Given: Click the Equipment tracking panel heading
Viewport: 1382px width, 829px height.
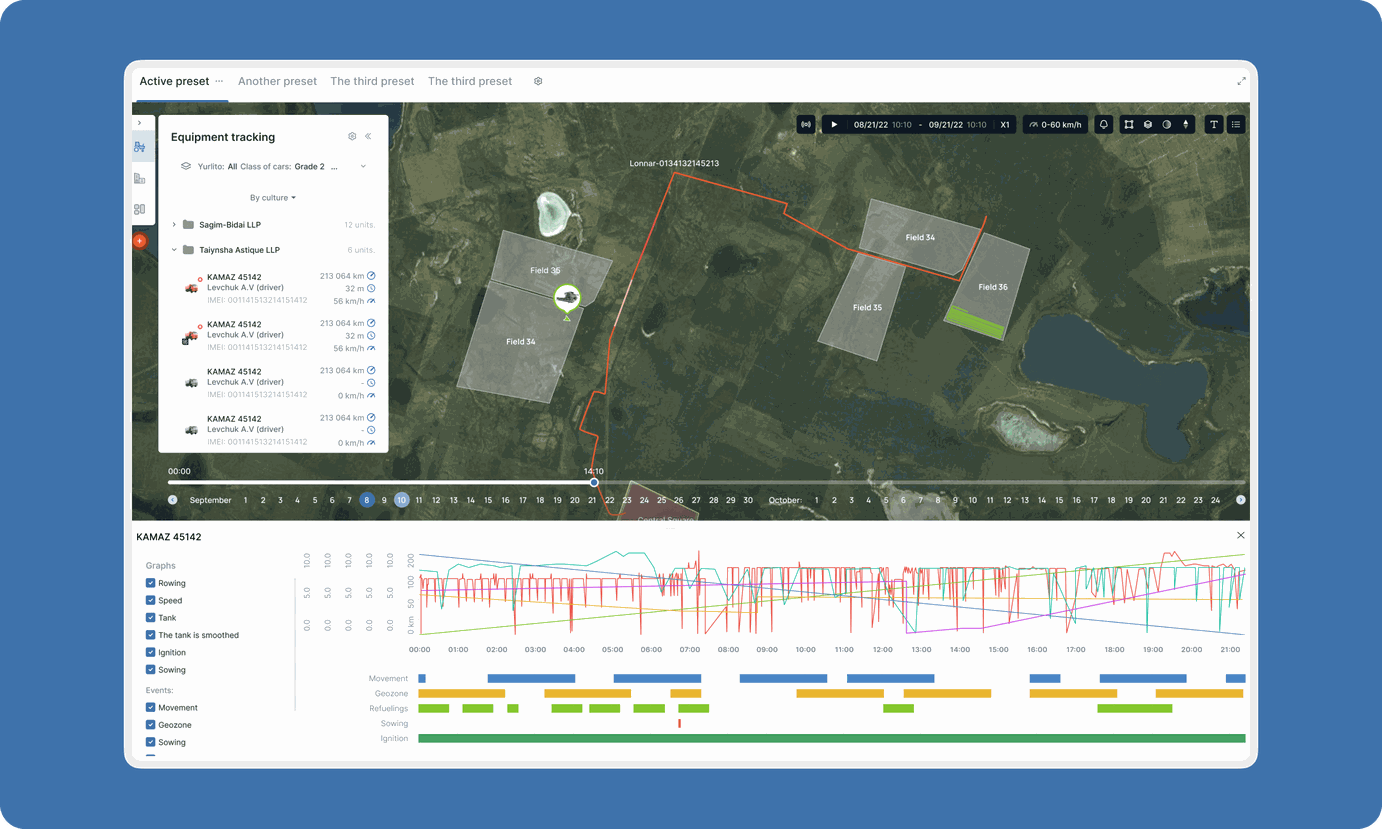Looking at the screenshot, I should pyautogui.click(x=223, y=137).
